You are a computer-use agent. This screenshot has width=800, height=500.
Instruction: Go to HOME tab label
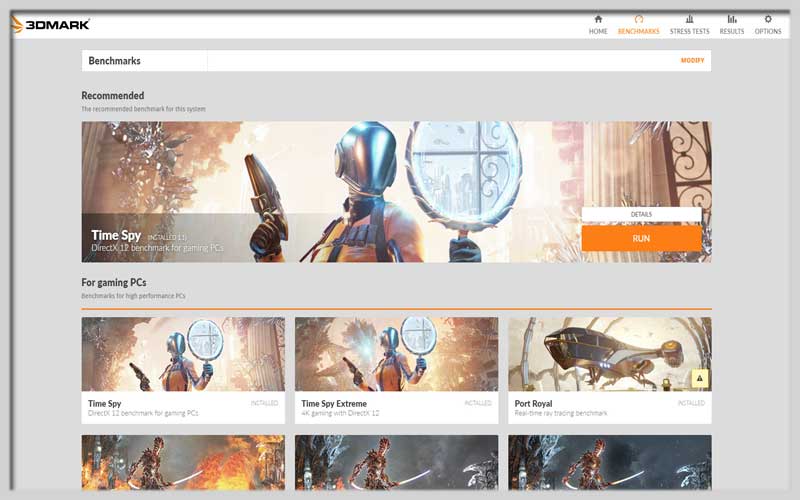point(598,31)
